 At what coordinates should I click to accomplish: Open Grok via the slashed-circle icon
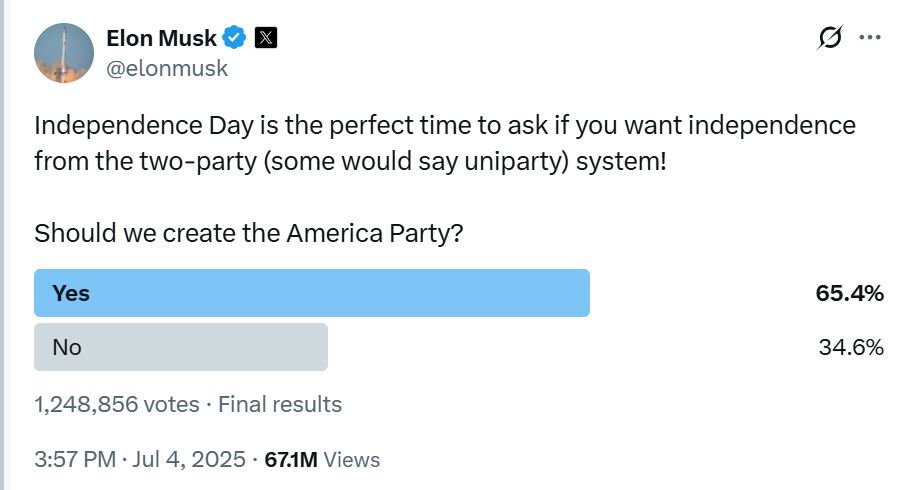tap(829, 38)
